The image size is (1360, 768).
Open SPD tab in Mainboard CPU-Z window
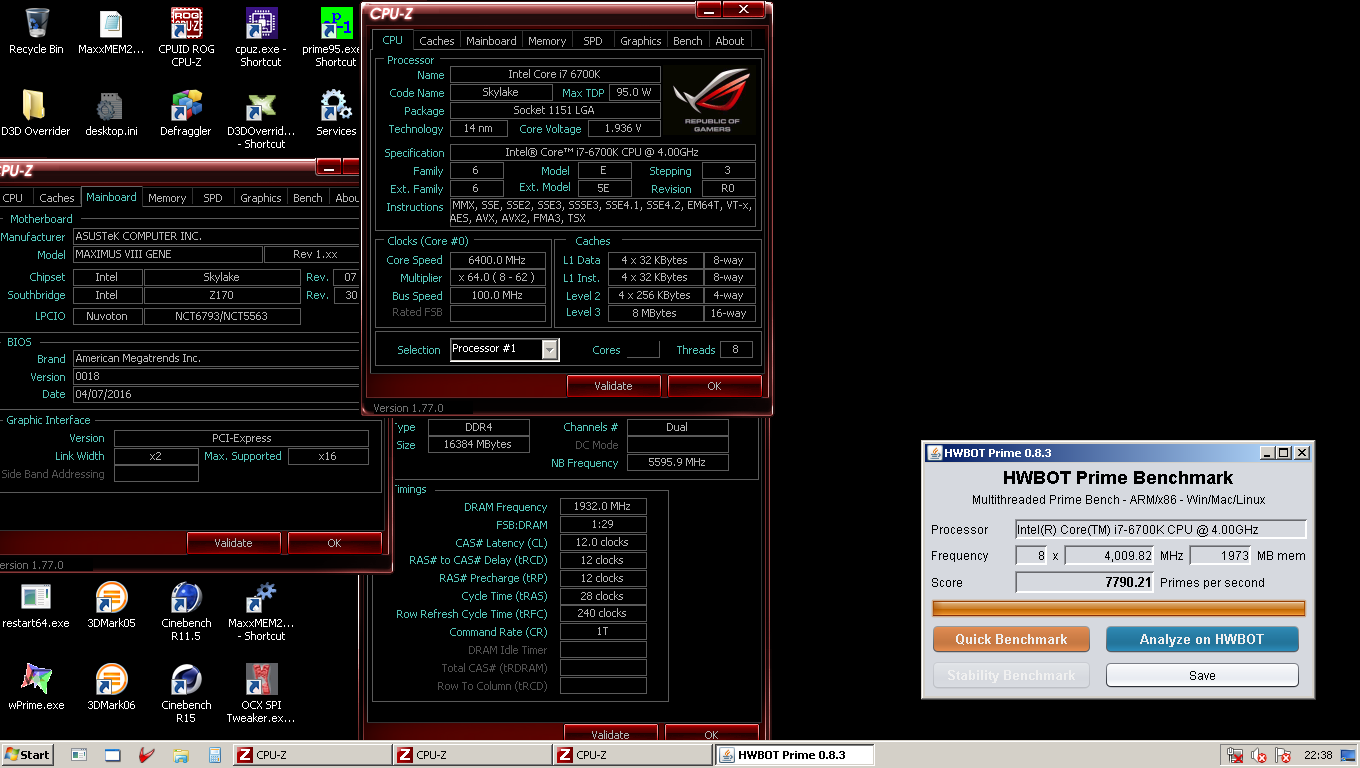(213, 198)
